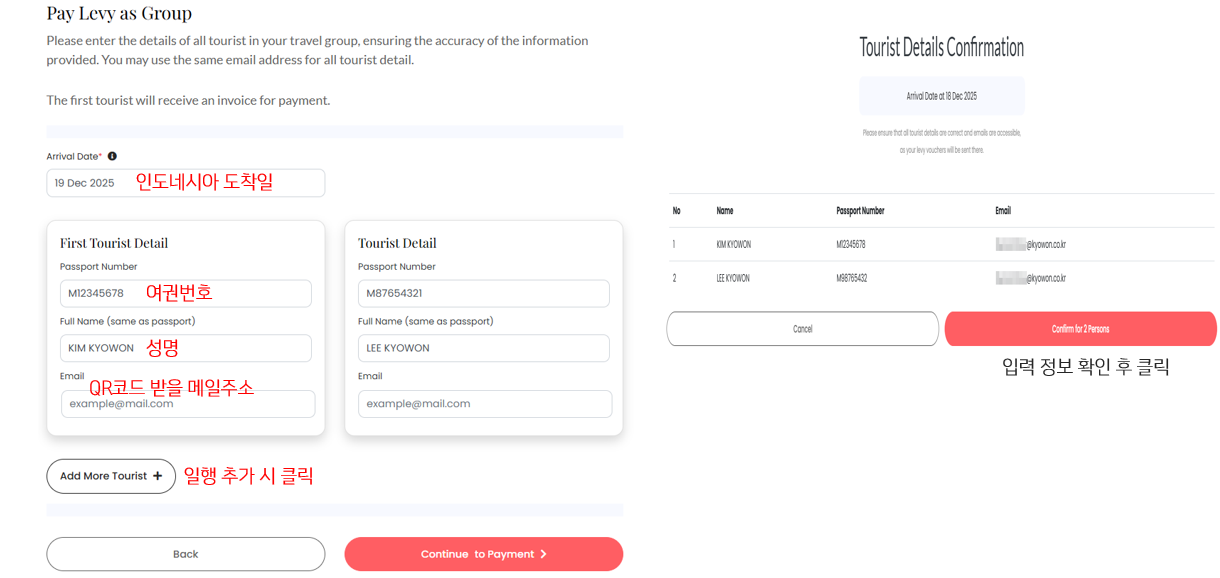Cancel the tourist details confirmation
The width and height of the screenshot is (1220, 578).
click(802, 329)
